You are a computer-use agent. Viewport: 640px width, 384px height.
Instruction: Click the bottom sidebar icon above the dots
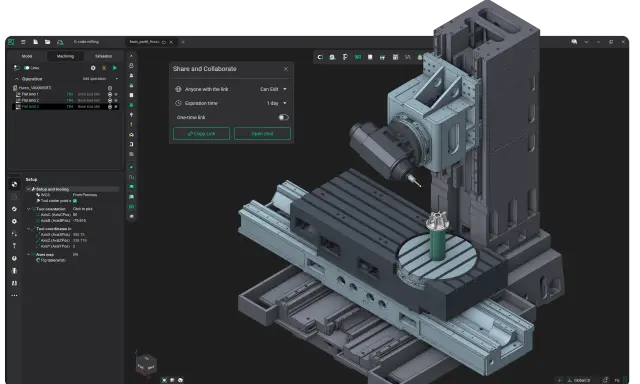tap(14, 283)
